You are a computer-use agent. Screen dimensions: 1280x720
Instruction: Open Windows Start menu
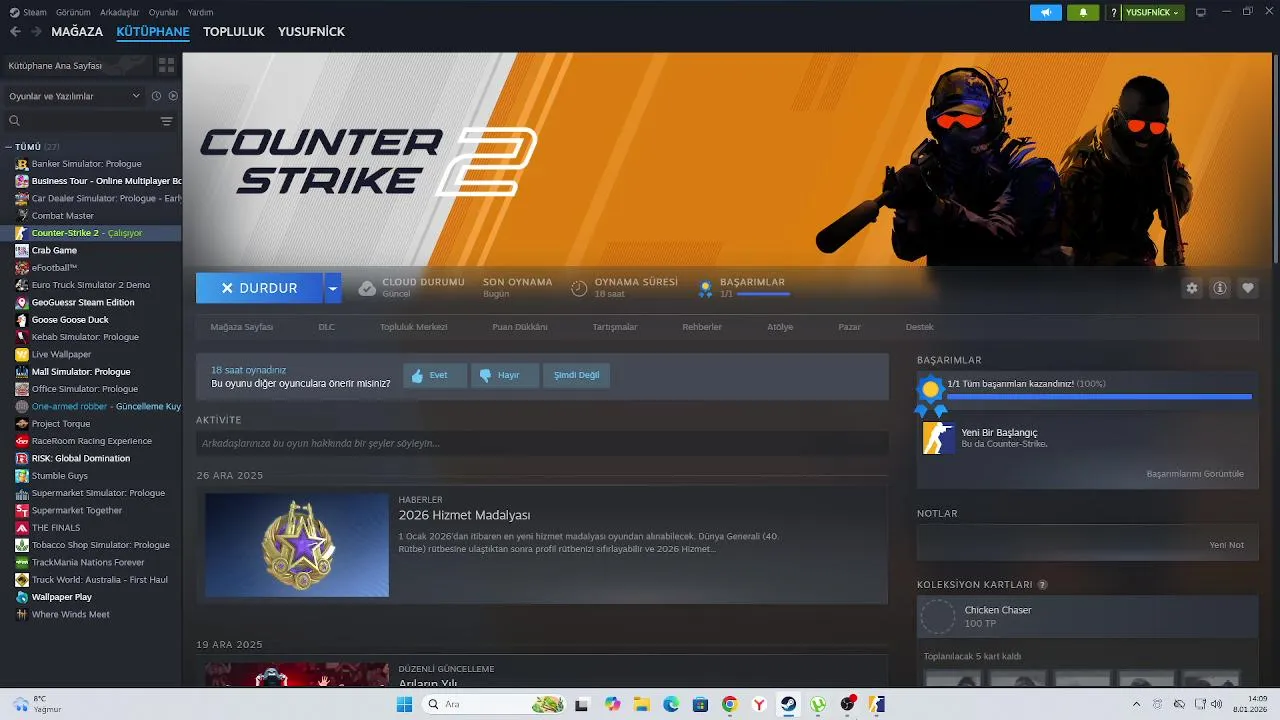point(404,704)
